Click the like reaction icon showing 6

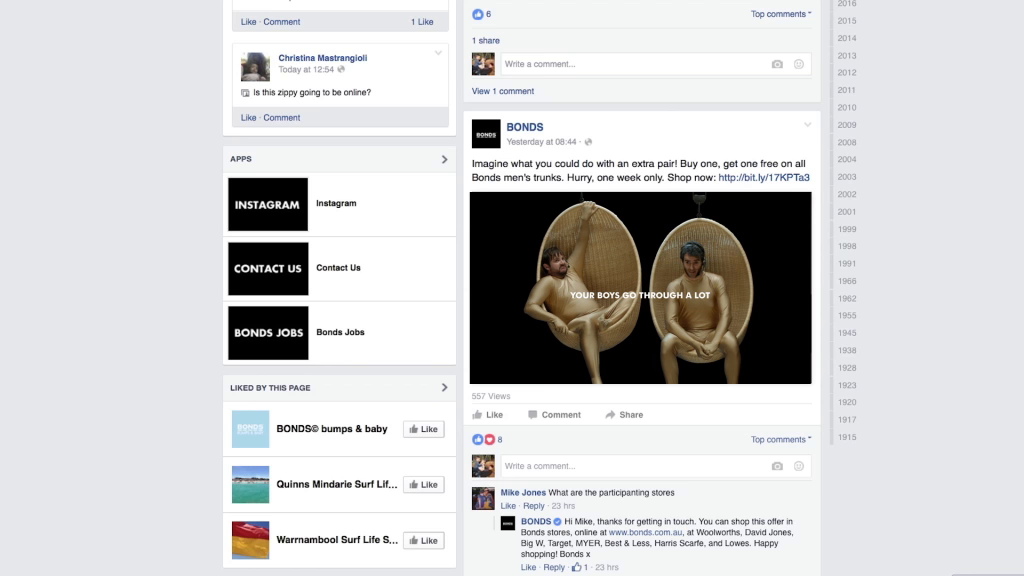point(477,14)
